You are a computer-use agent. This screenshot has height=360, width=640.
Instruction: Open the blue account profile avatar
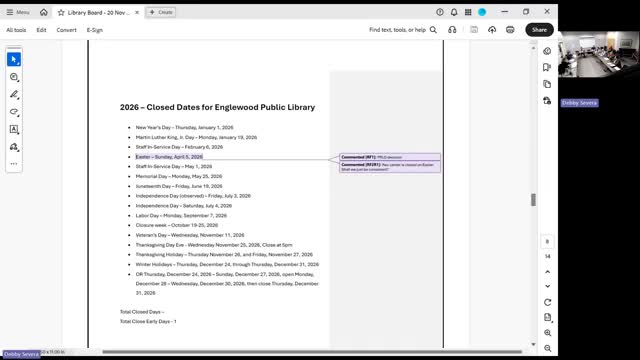pos(482,12)
